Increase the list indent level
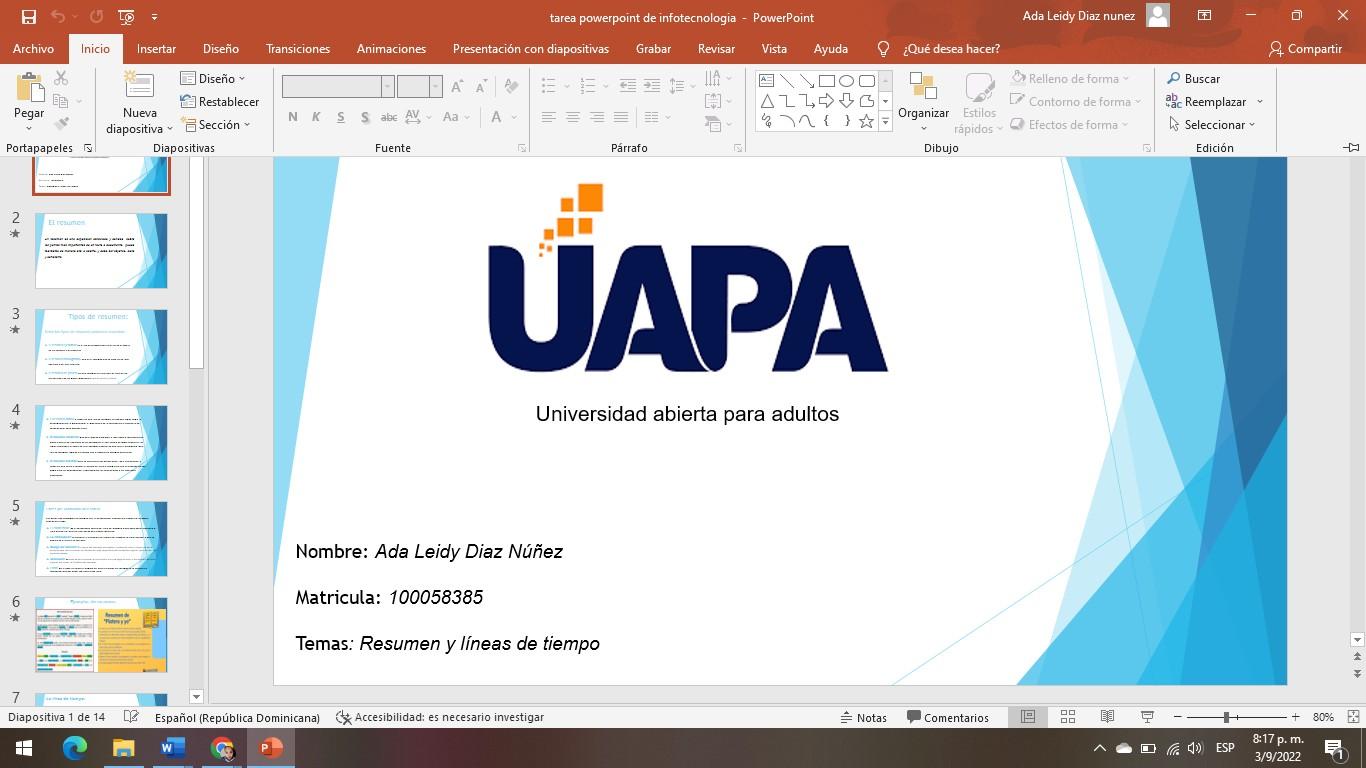The image size is (1366, 768). pyautogui.click(x=651, y=86)
